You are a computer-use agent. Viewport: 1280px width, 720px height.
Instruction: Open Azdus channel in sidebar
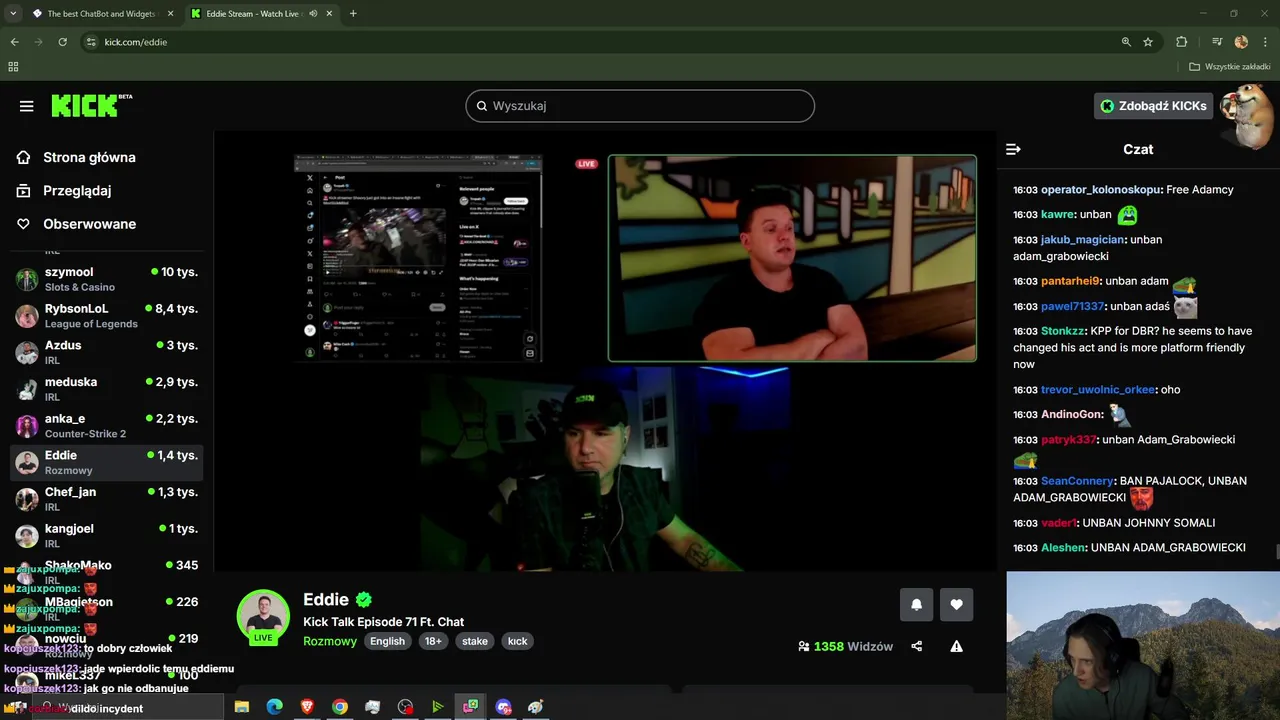coord(107,352)
